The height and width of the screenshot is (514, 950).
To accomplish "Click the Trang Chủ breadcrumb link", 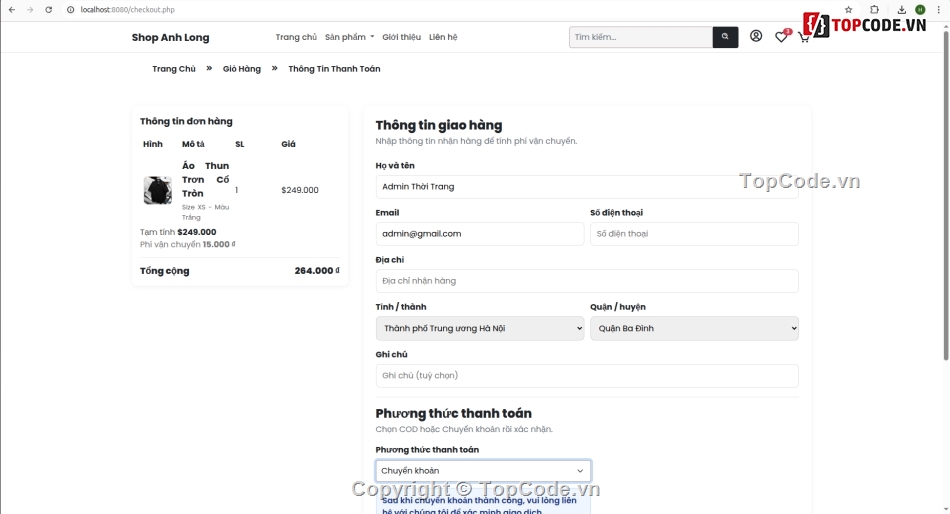I will click(x=174, y=68).
